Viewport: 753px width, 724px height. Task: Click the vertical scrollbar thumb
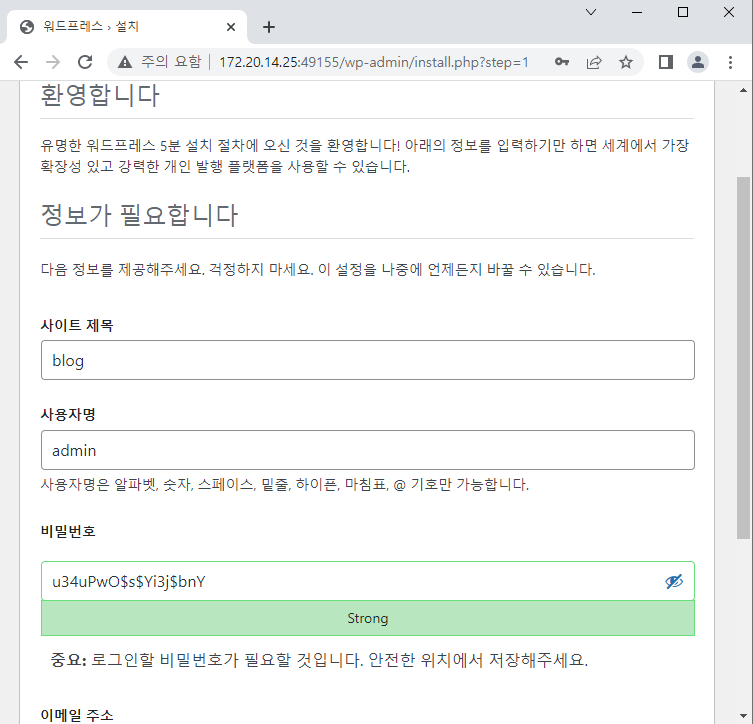tap(743, 358)
